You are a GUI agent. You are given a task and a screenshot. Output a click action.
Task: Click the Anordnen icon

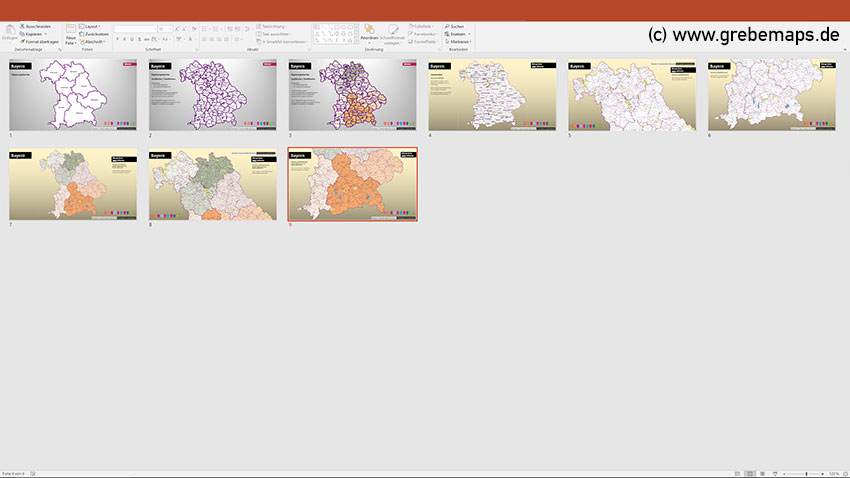click(x=369, y=31)
